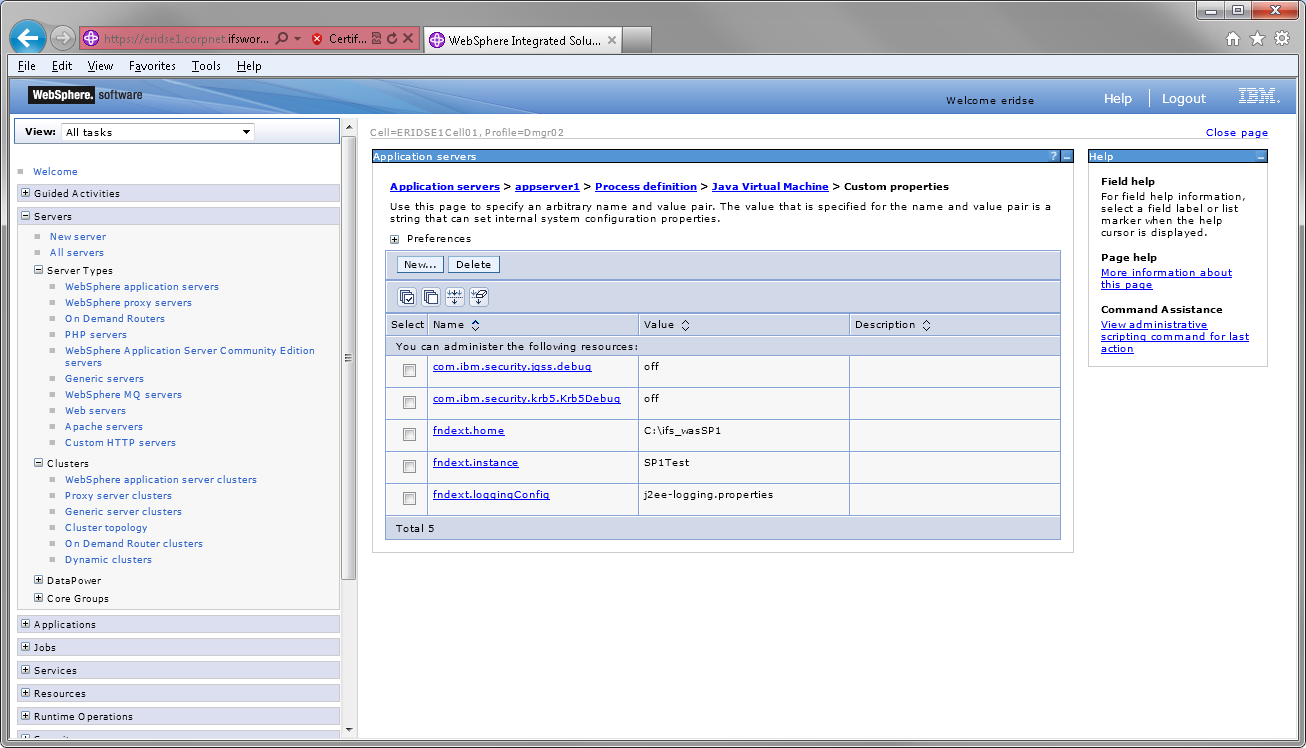Check the fndext.loggingConfig row checkbox

click(409, 498)
